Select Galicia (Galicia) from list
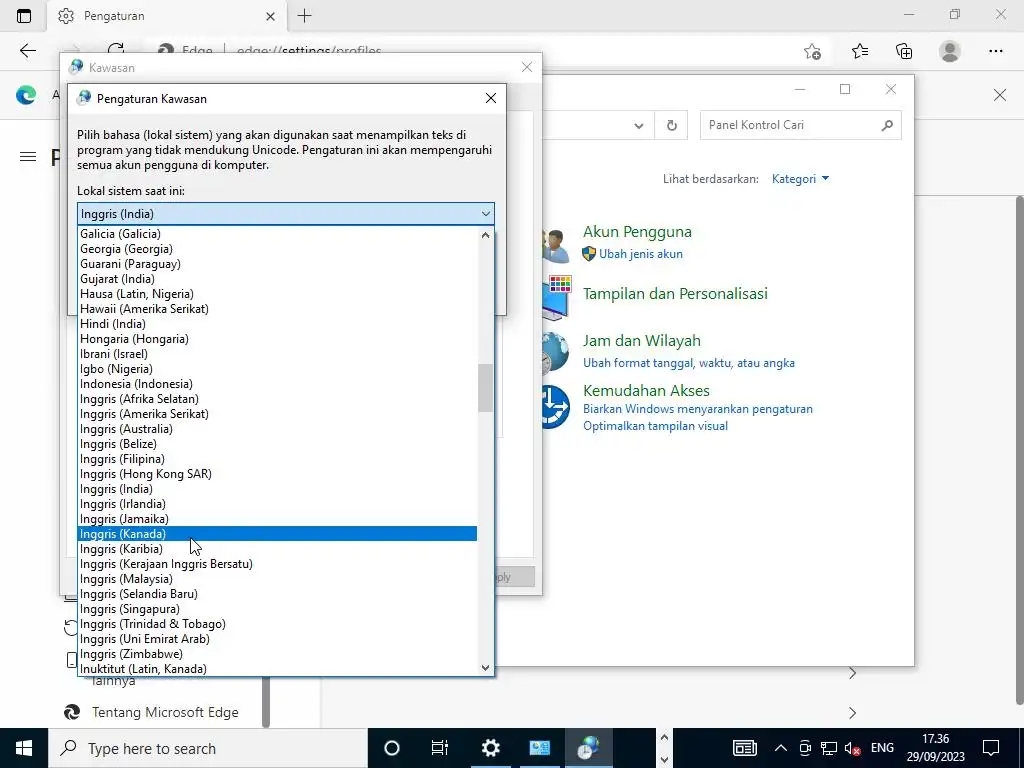This screenshot has width=1024, height=768. [277, 234]
